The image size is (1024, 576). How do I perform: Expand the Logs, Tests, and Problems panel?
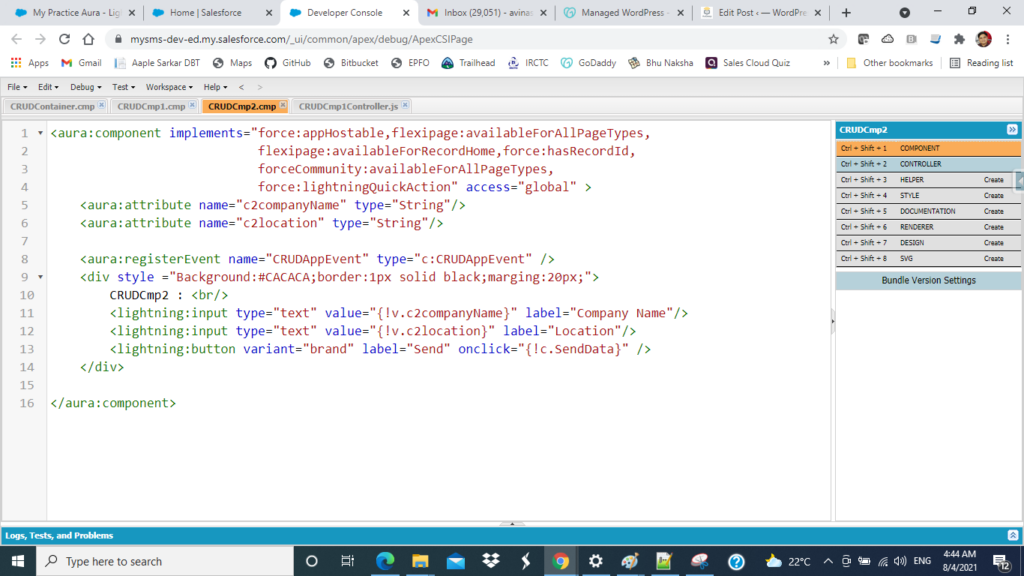(x=1013, y=536)
